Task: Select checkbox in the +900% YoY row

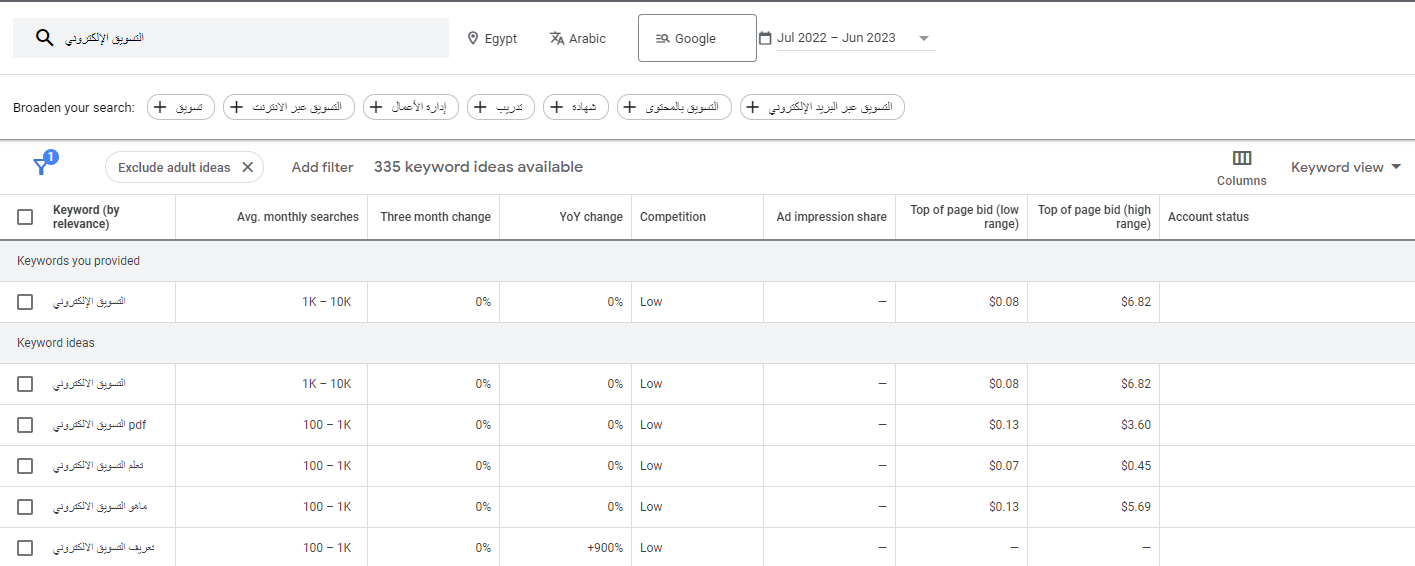Action: 25,548
